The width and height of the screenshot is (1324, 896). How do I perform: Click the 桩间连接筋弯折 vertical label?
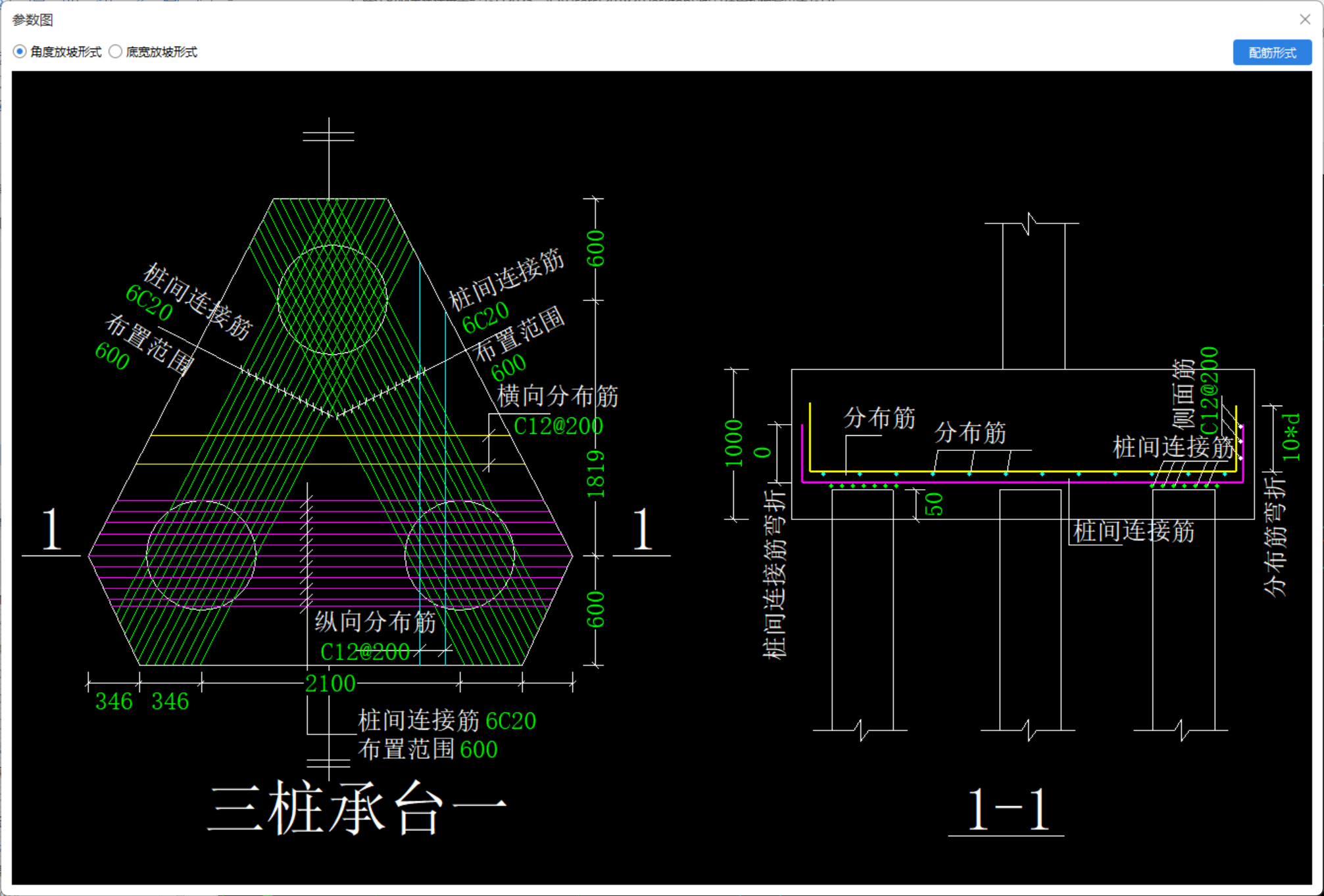coord(774,574)
